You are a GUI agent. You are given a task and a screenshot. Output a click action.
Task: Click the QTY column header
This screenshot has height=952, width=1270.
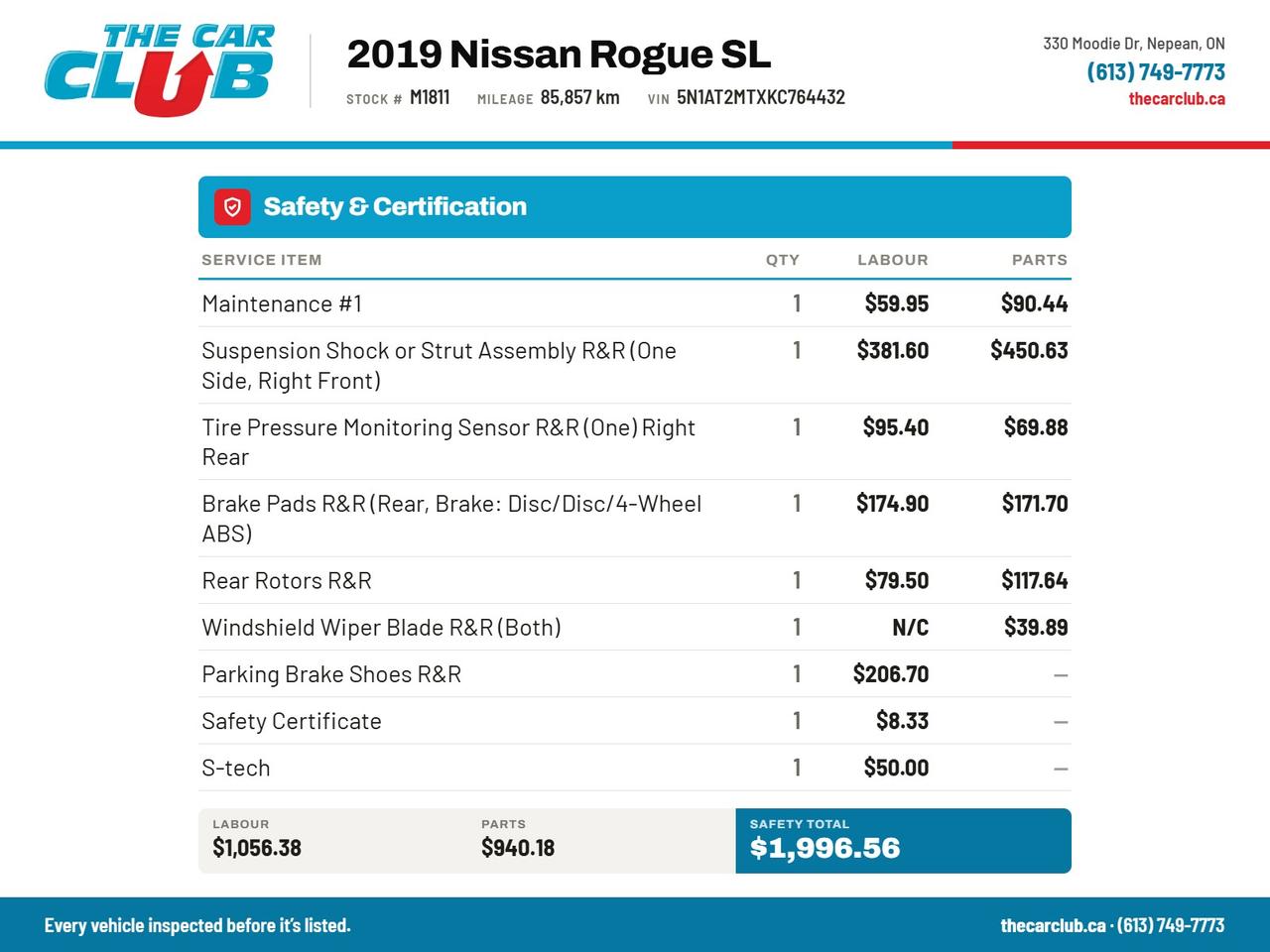783,260
